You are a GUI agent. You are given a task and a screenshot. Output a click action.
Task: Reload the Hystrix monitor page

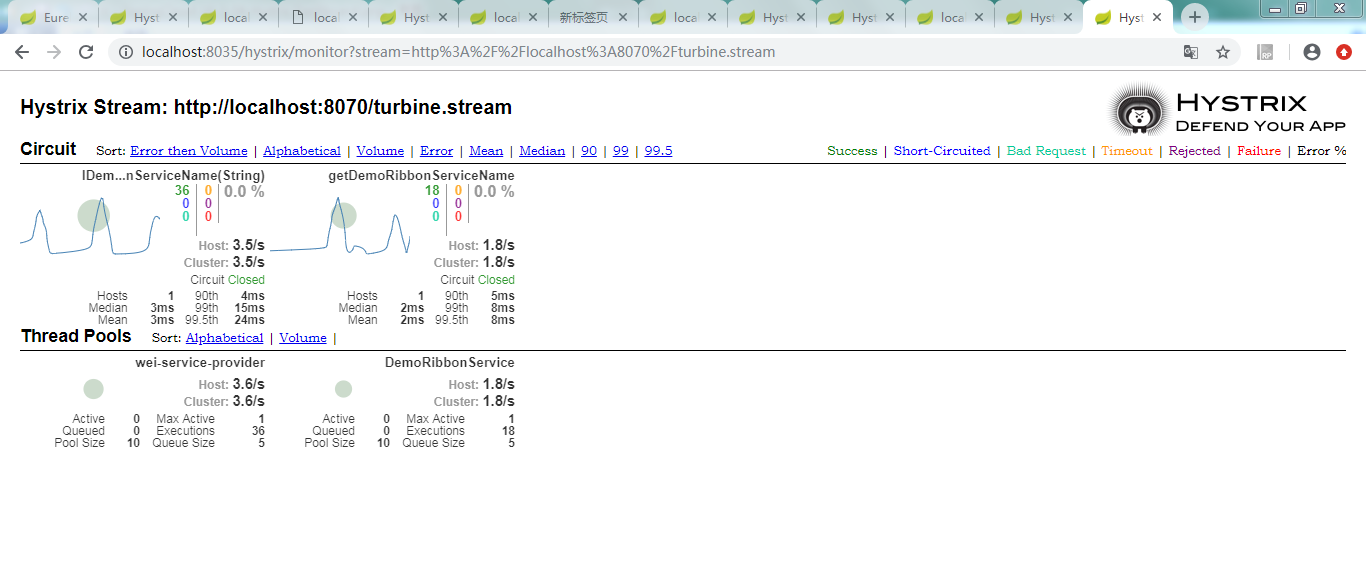87,52
